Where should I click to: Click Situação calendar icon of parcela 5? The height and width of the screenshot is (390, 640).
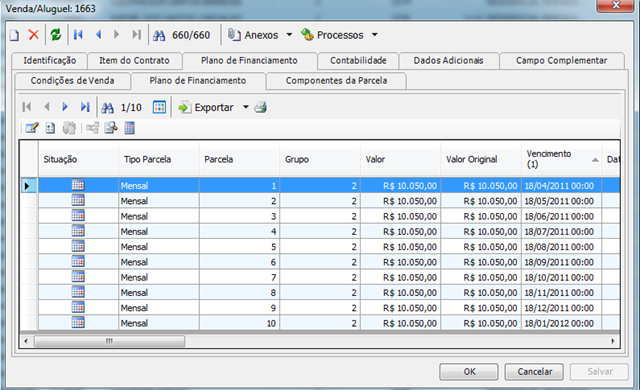pos(78,246)
